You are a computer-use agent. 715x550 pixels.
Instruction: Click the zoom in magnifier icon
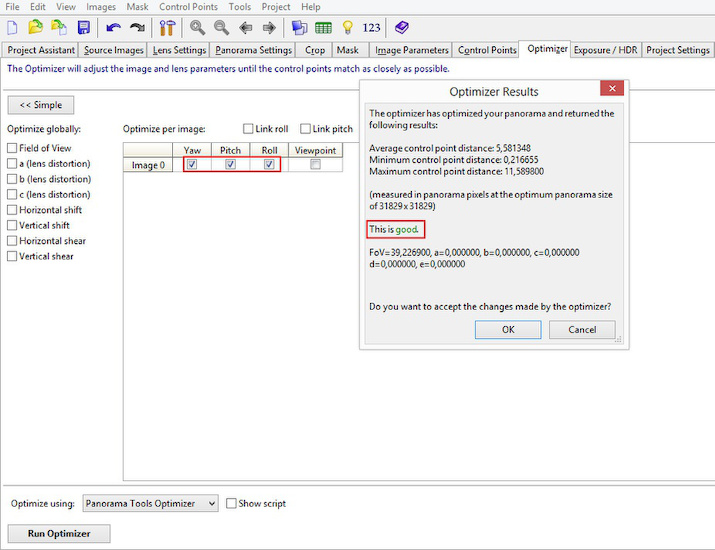(x=197, y=27)
